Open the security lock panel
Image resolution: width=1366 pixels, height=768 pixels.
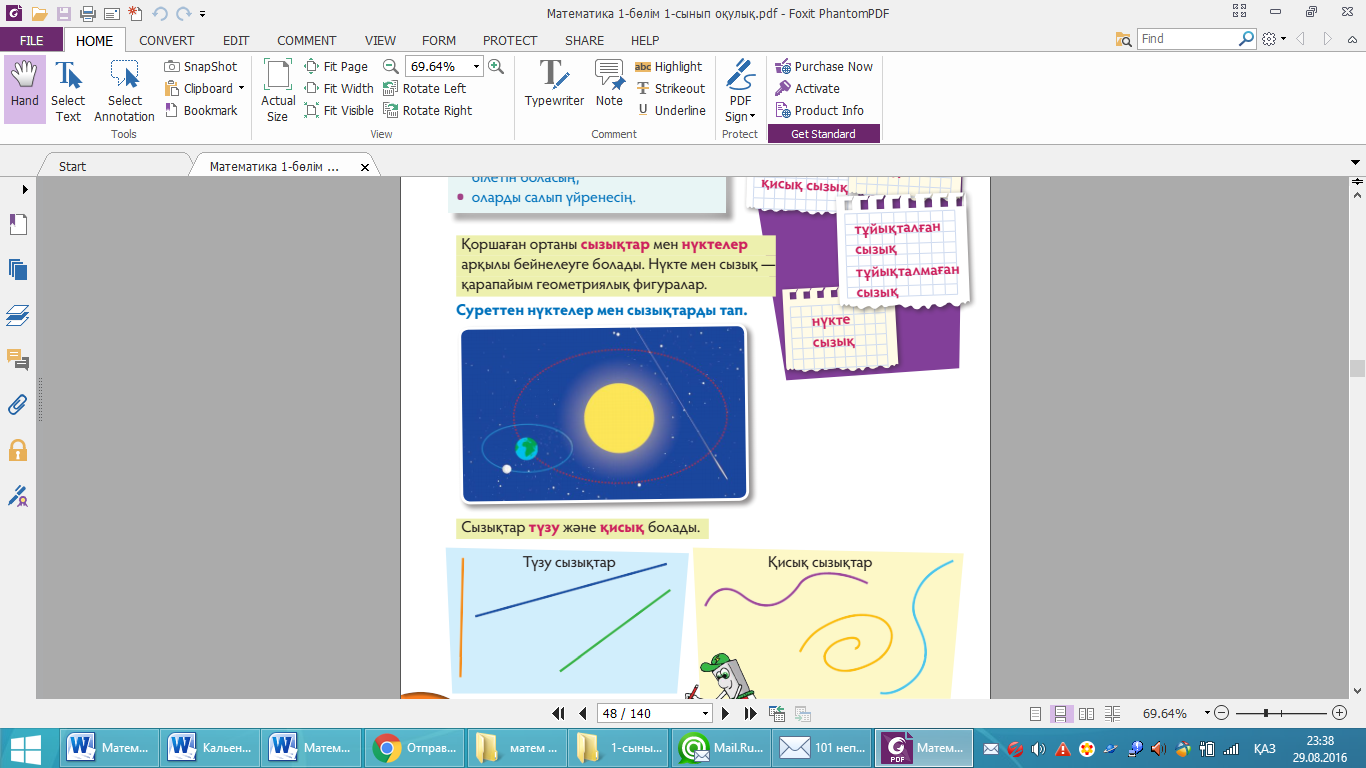18,450
